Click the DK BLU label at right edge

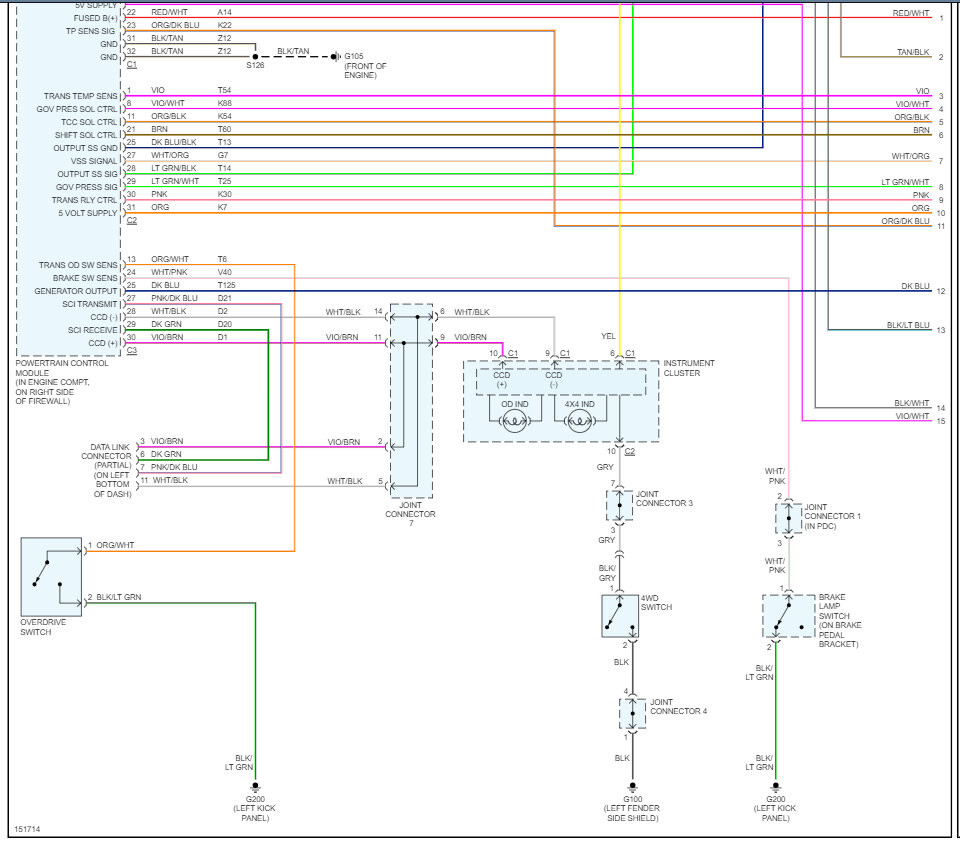(x=915, y=286)
